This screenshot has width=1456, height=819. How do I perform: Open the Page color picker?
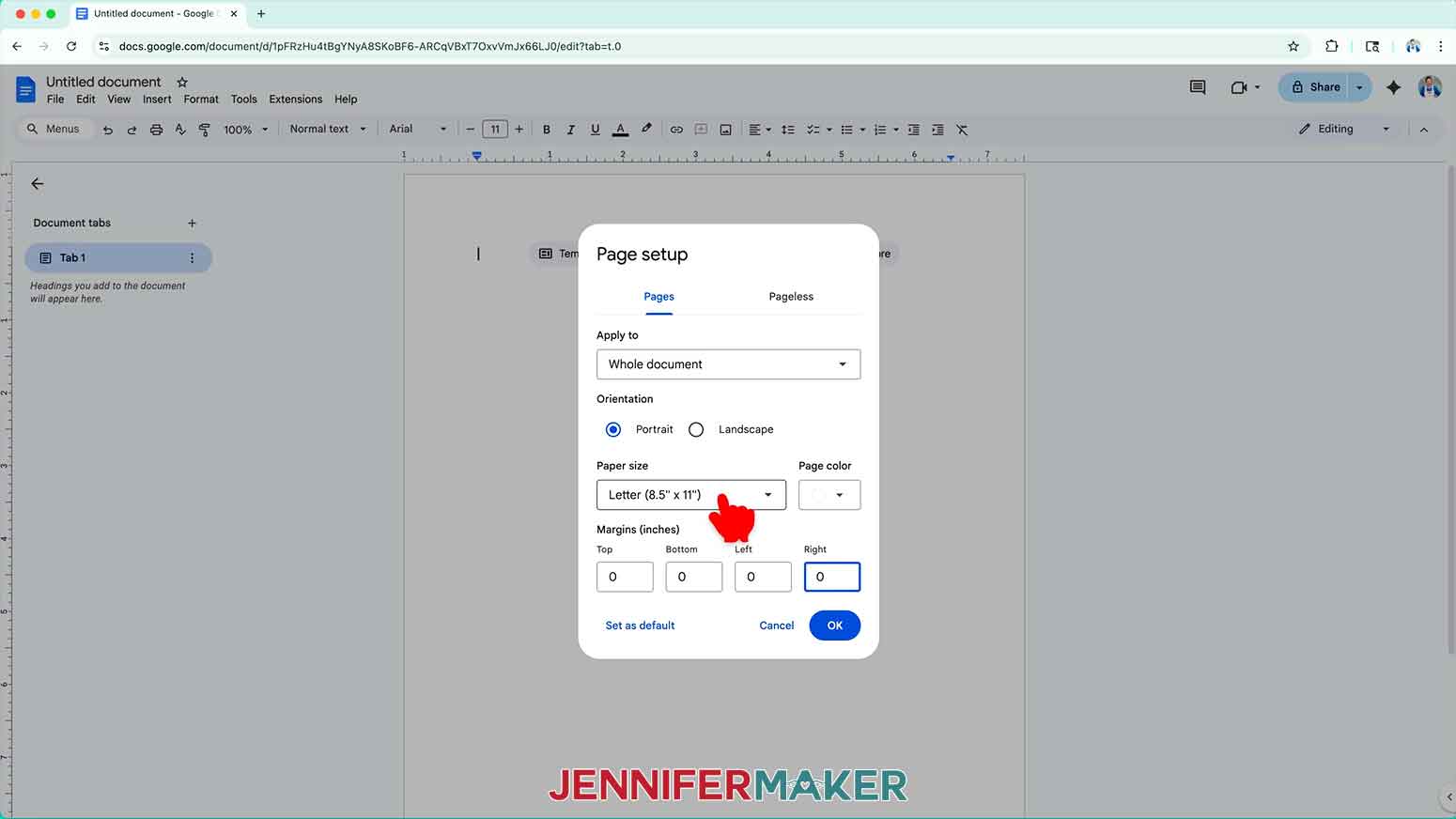(829, 495)
